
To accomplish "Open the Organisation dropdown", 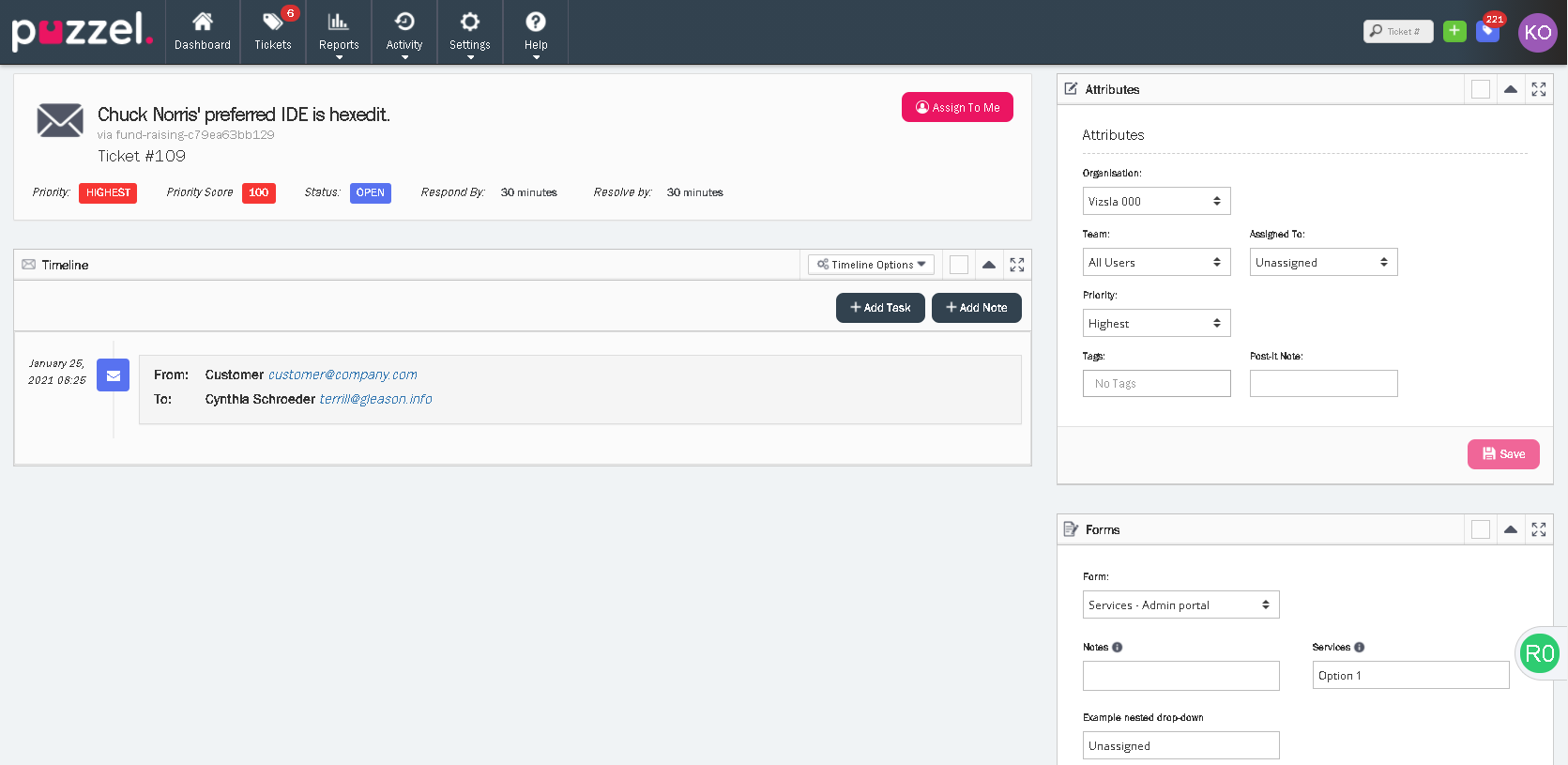I will click(x=1156, y=201).
